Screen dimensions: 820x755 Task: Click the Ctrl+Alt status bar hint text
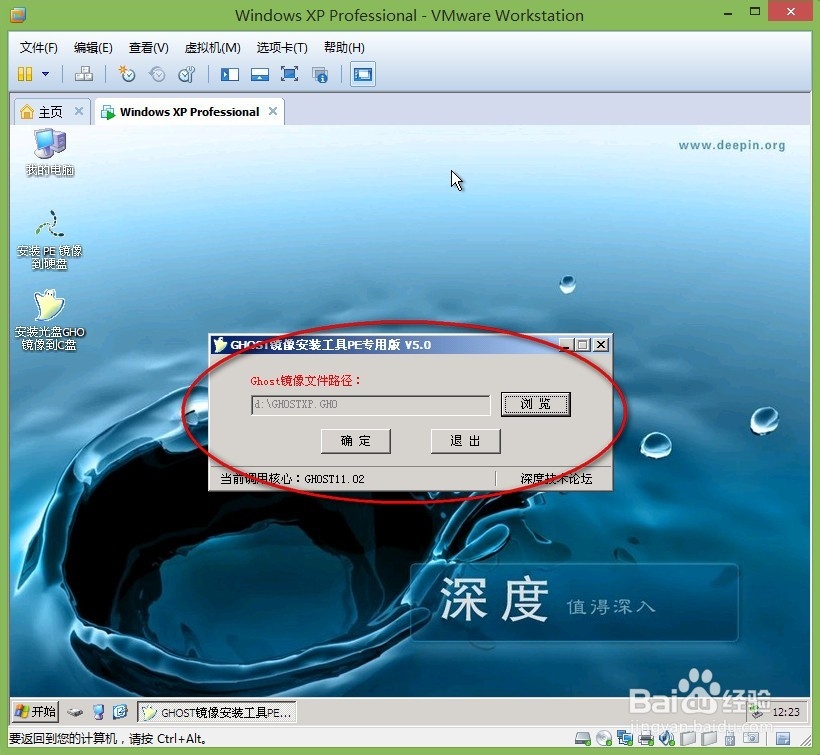point(108,738)
